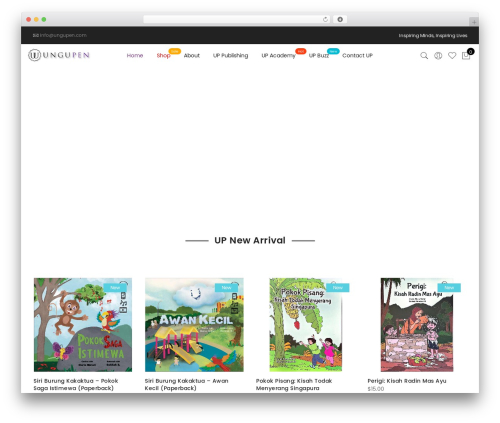Click the Inspiring Minds, Inspiring Lives tagline

click(x=433, y=36)
